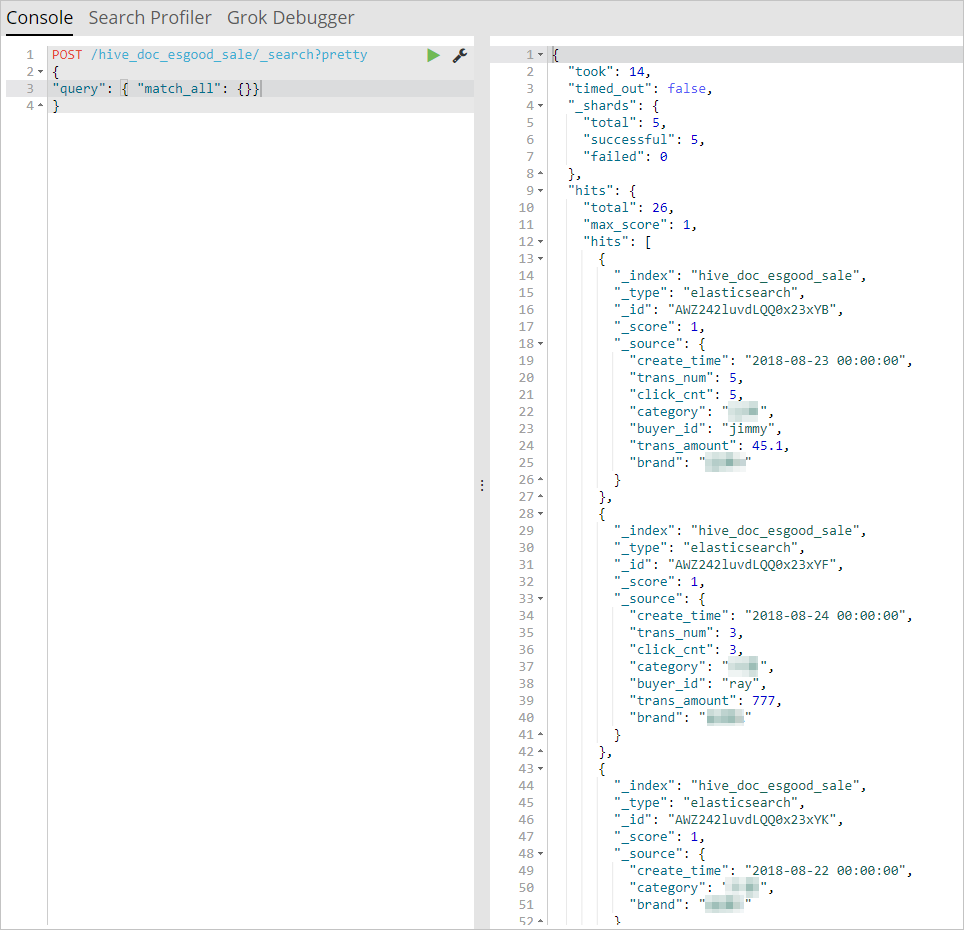Open the Grok Debugger tab
964x930 pixels.
(x=290, y=18)
